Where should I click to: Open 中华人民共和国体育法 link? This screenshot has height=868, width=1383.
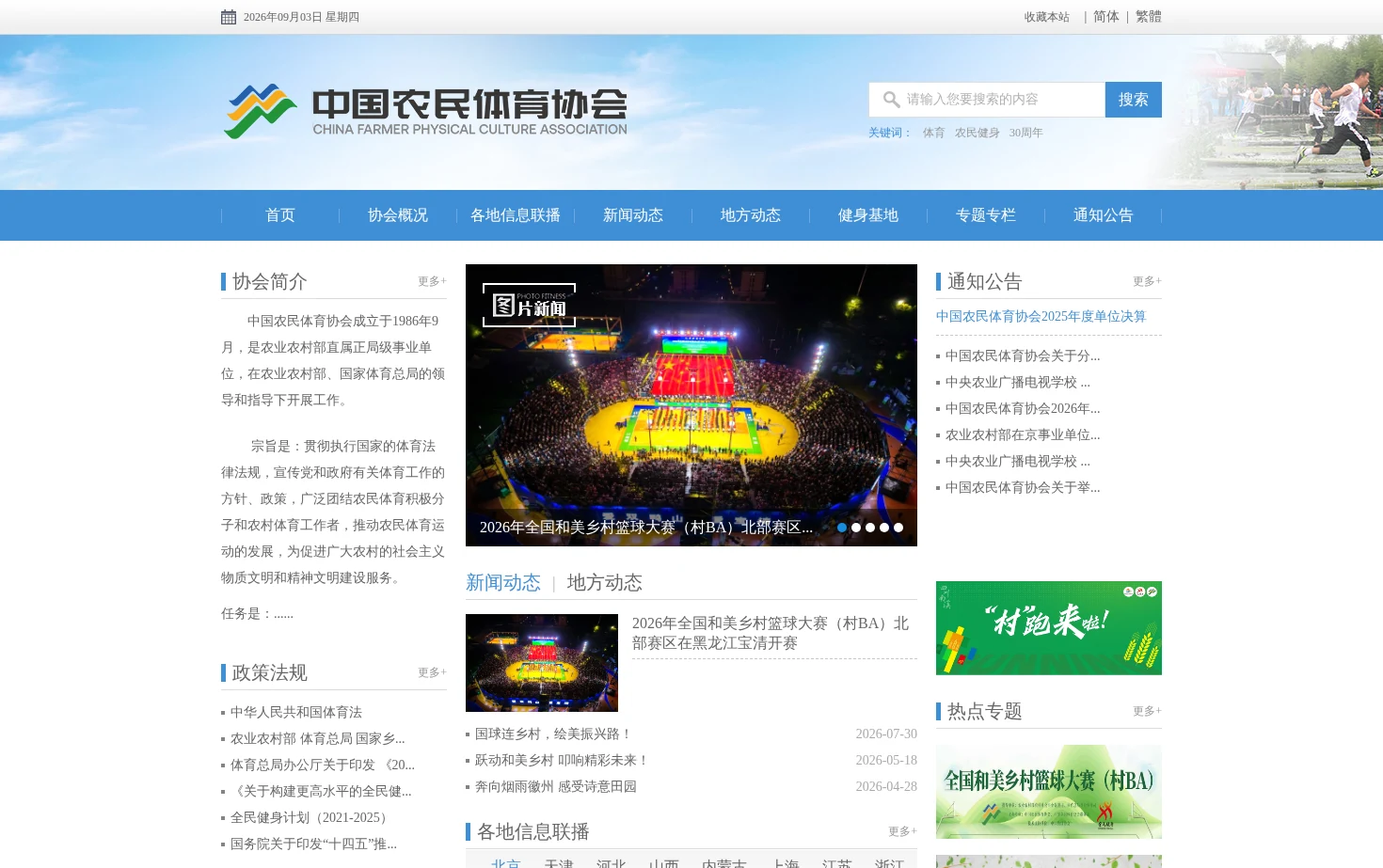coord(296,712)
